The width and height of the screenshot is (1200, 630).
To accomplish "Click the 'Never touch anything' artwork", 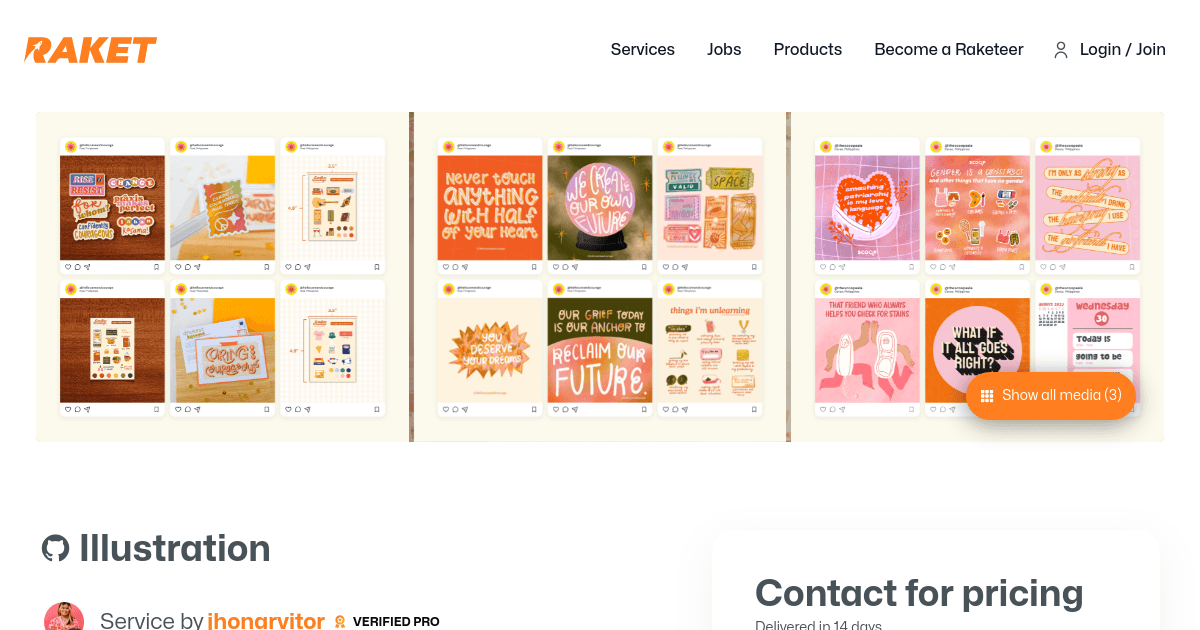I will tap(490, 207).
